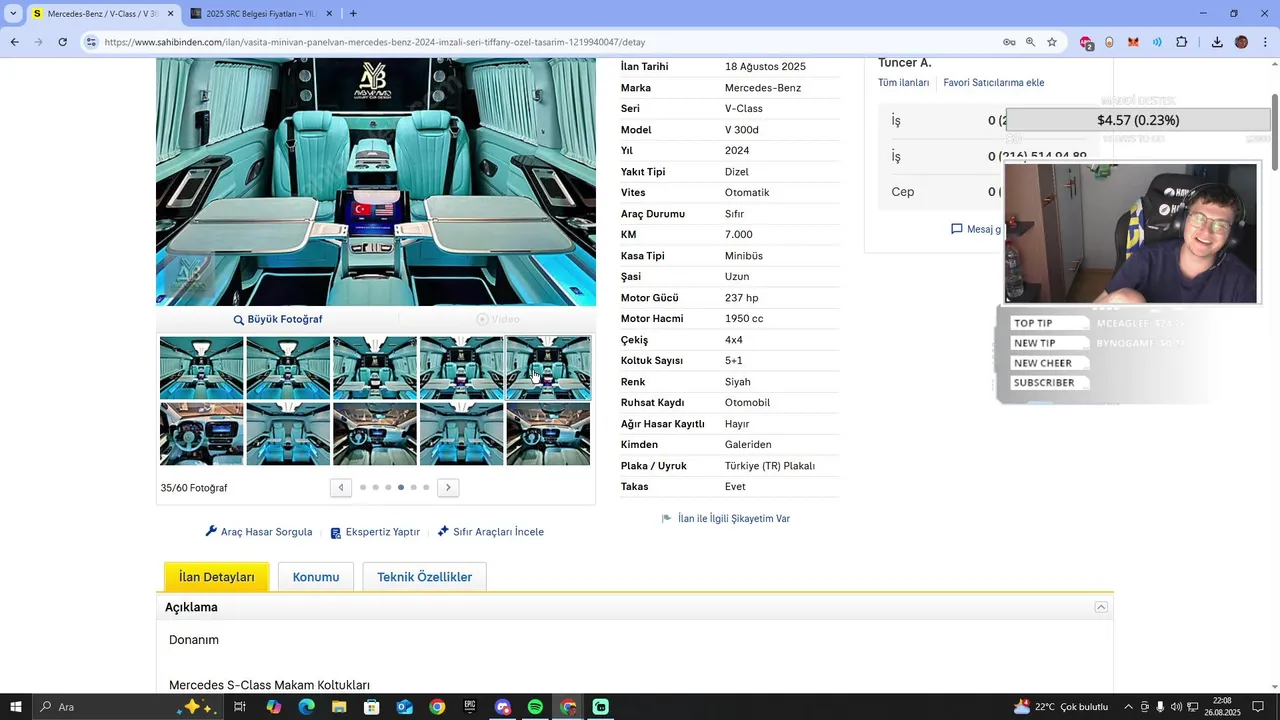Go to next thumbnail page arrow
Viewport: 1280px width, 720px height.
pyautogui.click(x=448, y=487)
